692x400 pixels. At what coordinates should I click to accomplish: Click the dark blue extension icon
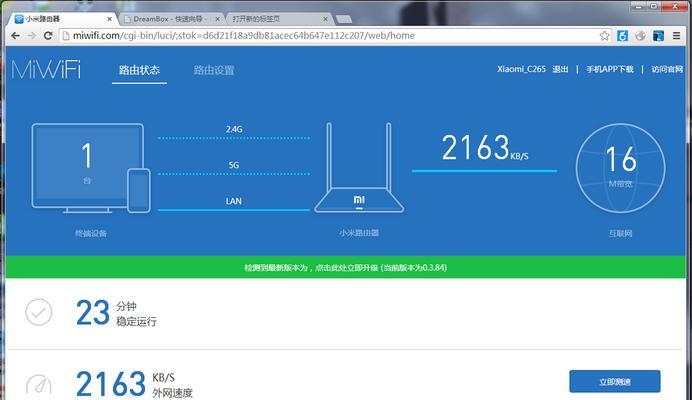pos(658,36)
